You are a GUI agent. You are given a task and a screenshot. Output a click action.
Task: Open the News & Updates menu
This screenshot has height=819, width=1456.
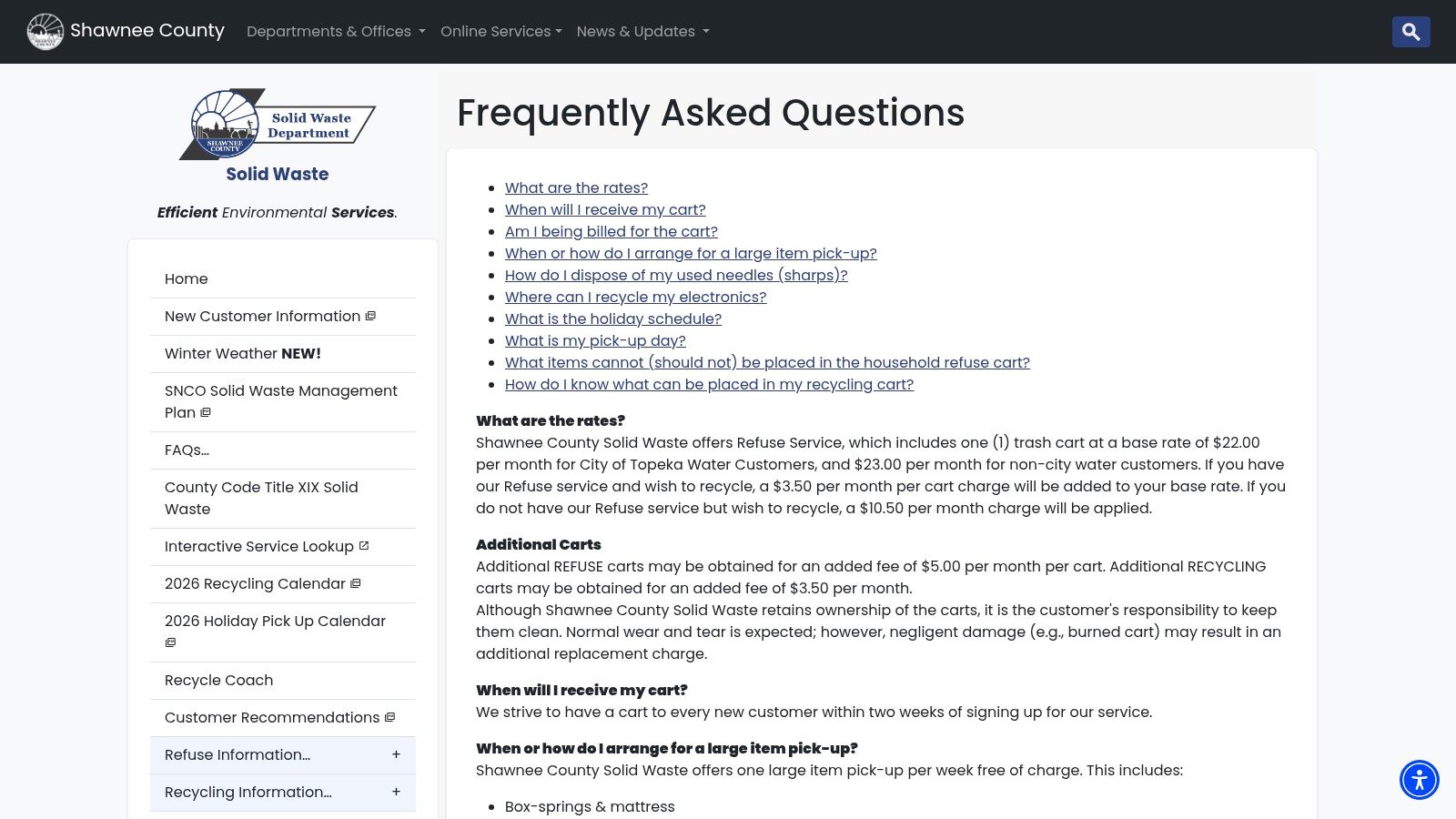click(x=642, y=32)
